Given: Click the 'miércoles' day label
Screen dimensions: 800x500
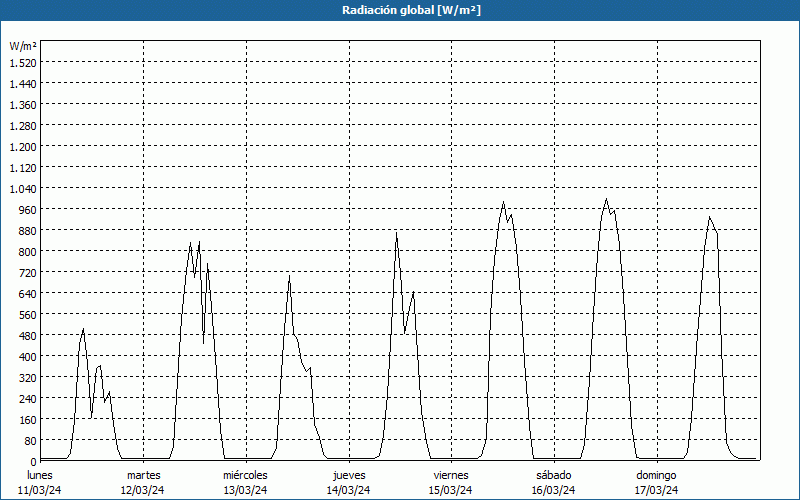Looking at the screenshot, I should click(x=245, y=475).
